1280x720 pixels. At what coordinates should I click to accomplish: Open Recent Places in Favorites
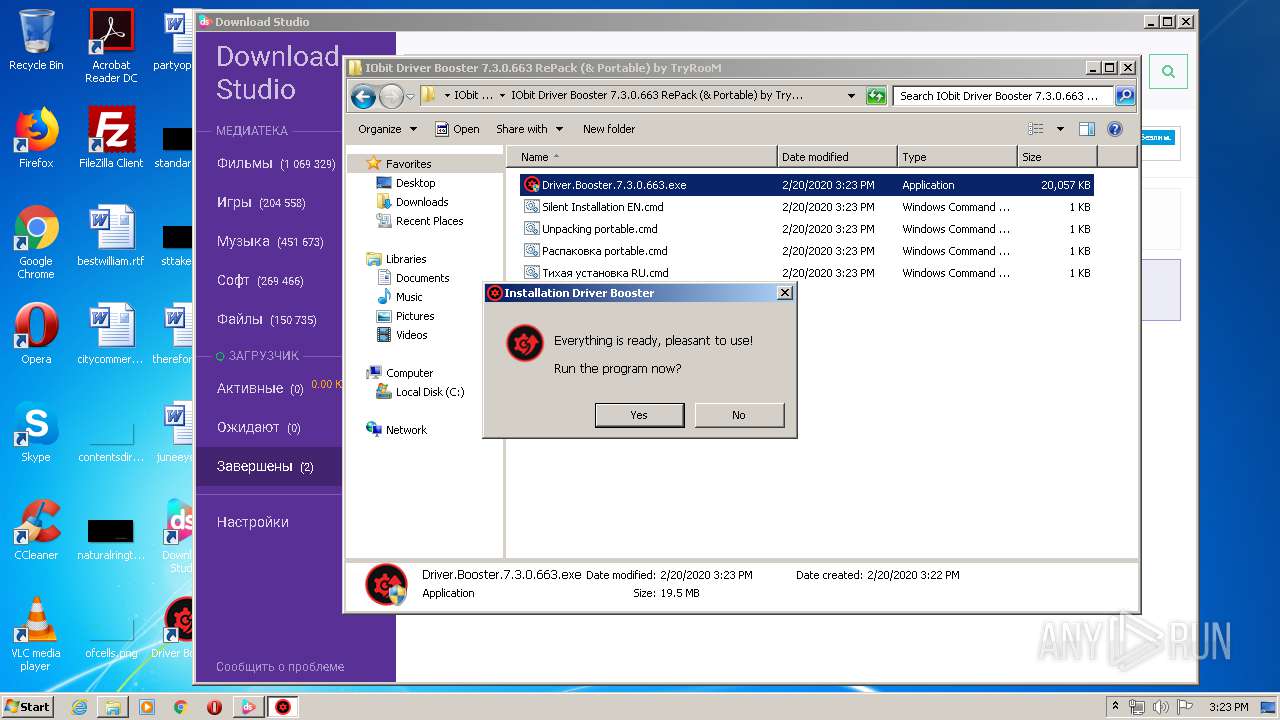point(419,221)
